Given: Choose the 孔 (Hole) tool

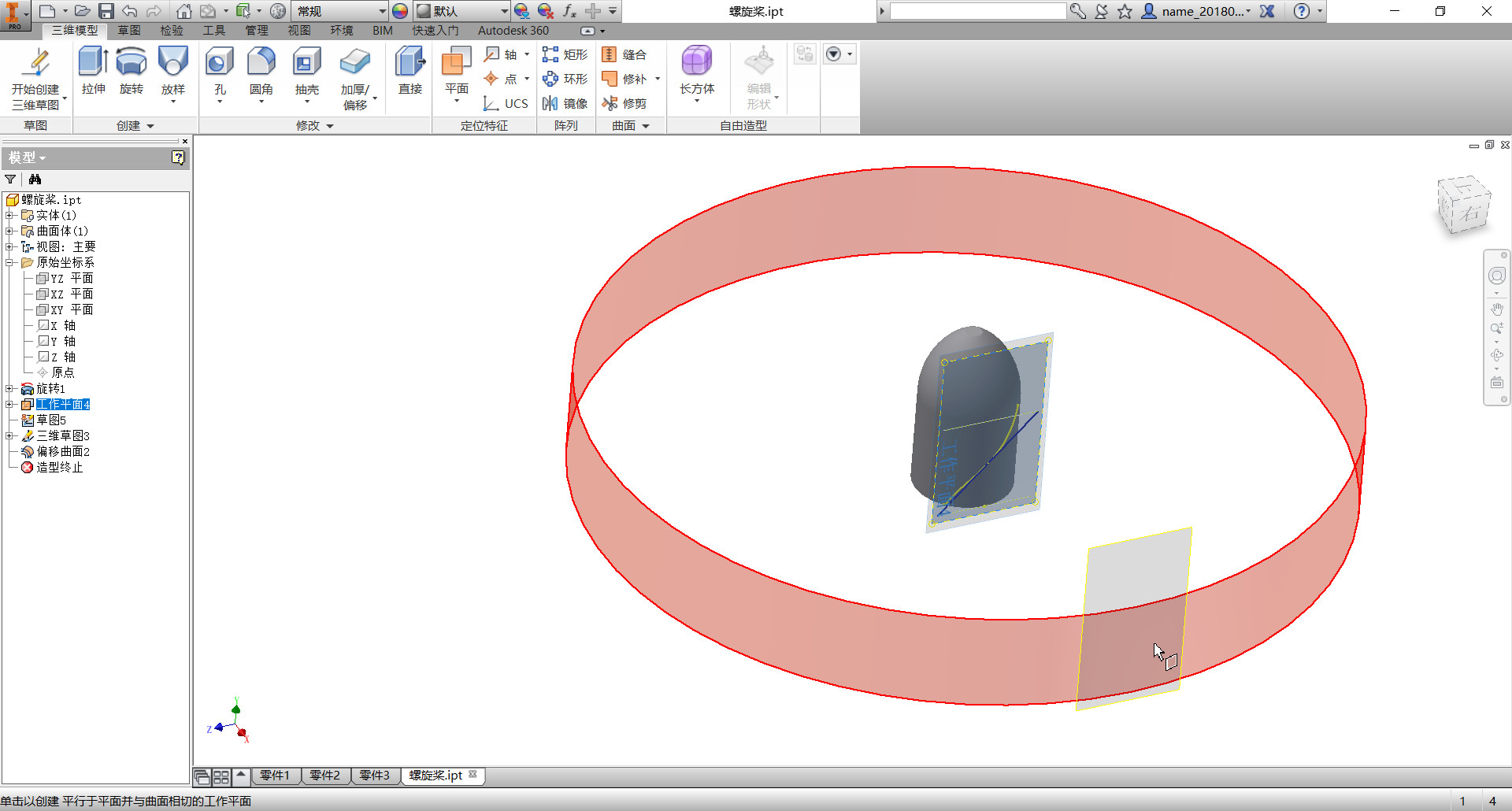Looking at the screenshot, I should [220, 72].
